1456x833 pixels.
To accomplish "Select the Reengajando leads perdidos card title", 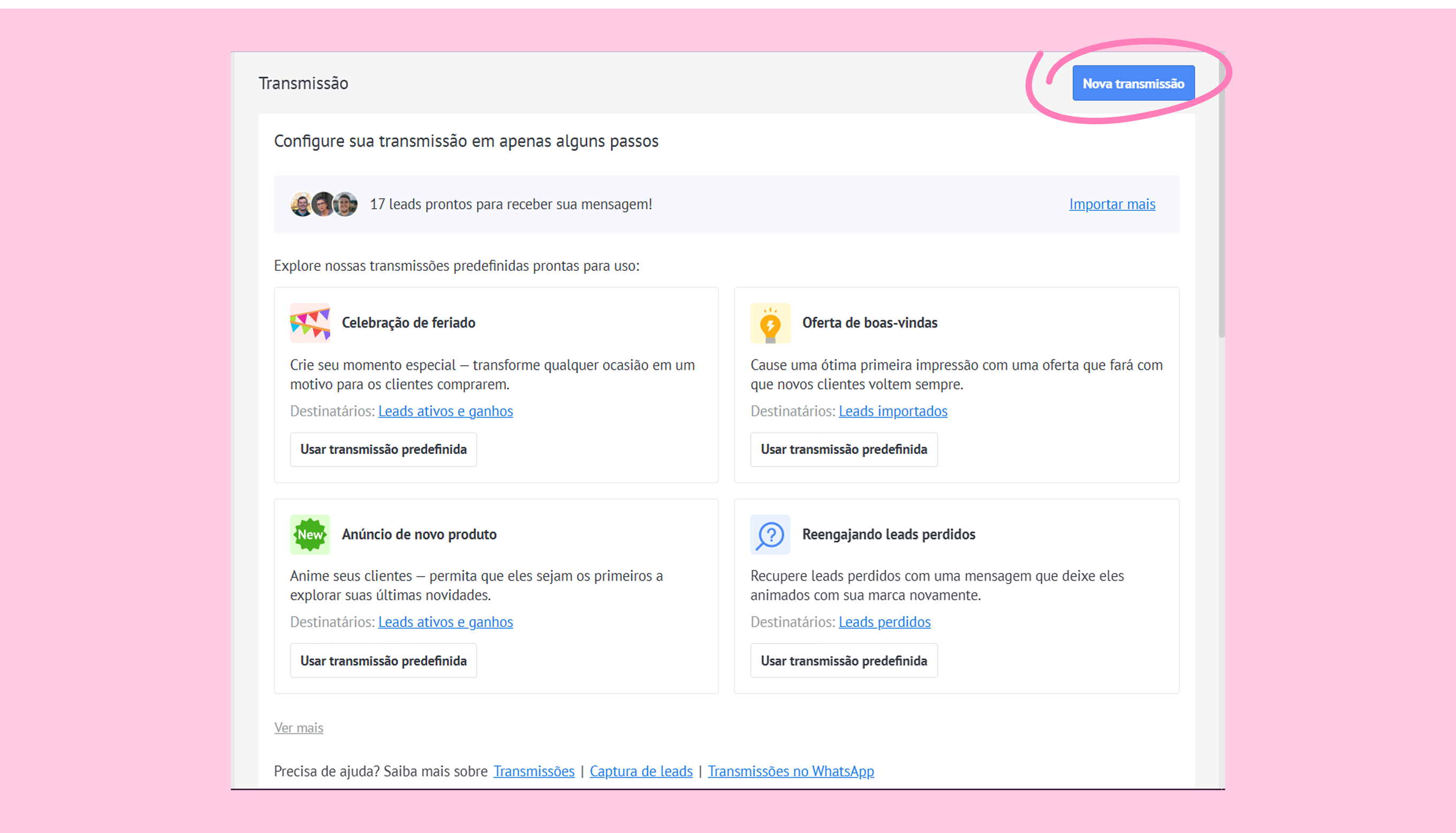I will pyautogui.click(x=889, y=534).
